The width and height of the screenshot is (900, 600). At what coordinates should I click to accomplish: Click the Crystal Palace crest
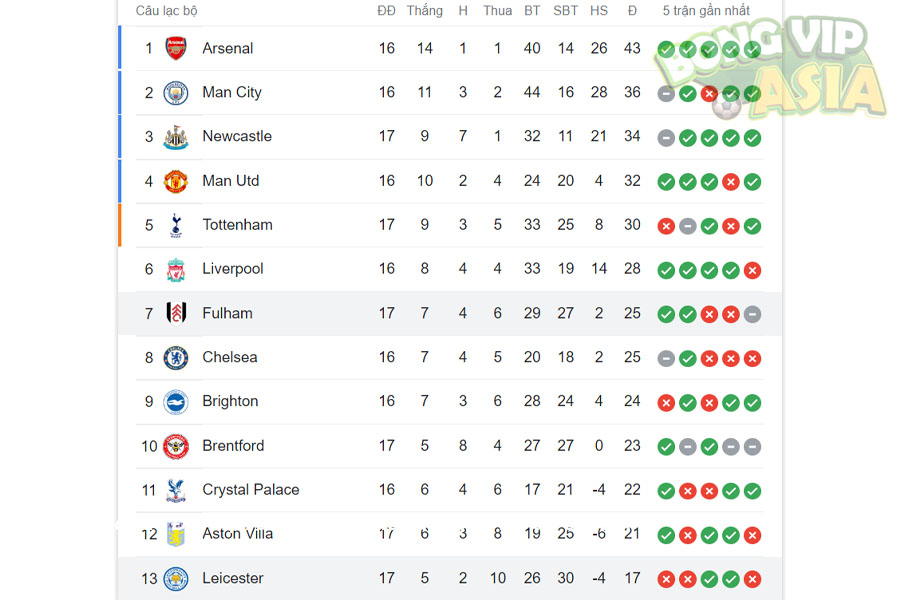[x=176, y=490]
